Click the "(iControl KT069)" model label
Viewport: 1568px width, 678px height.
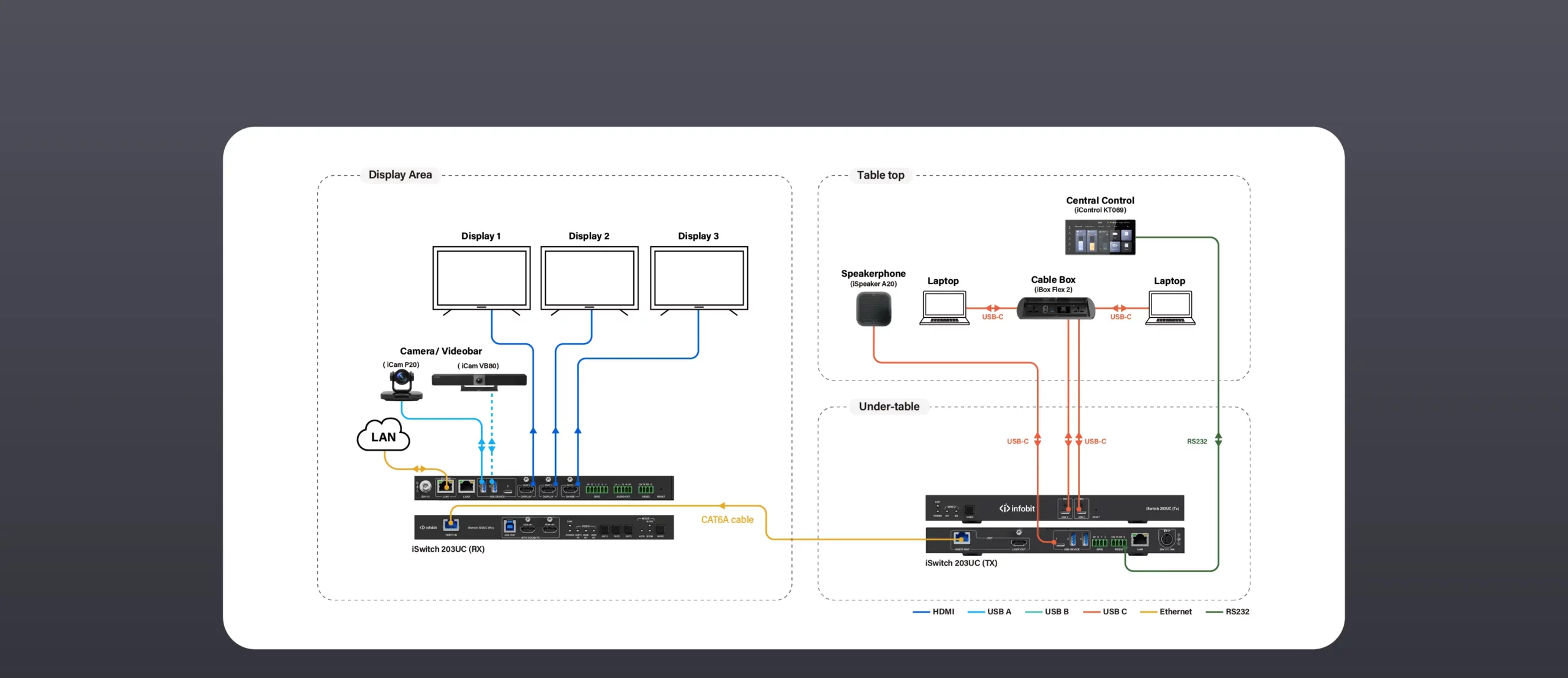(1100, 210)
